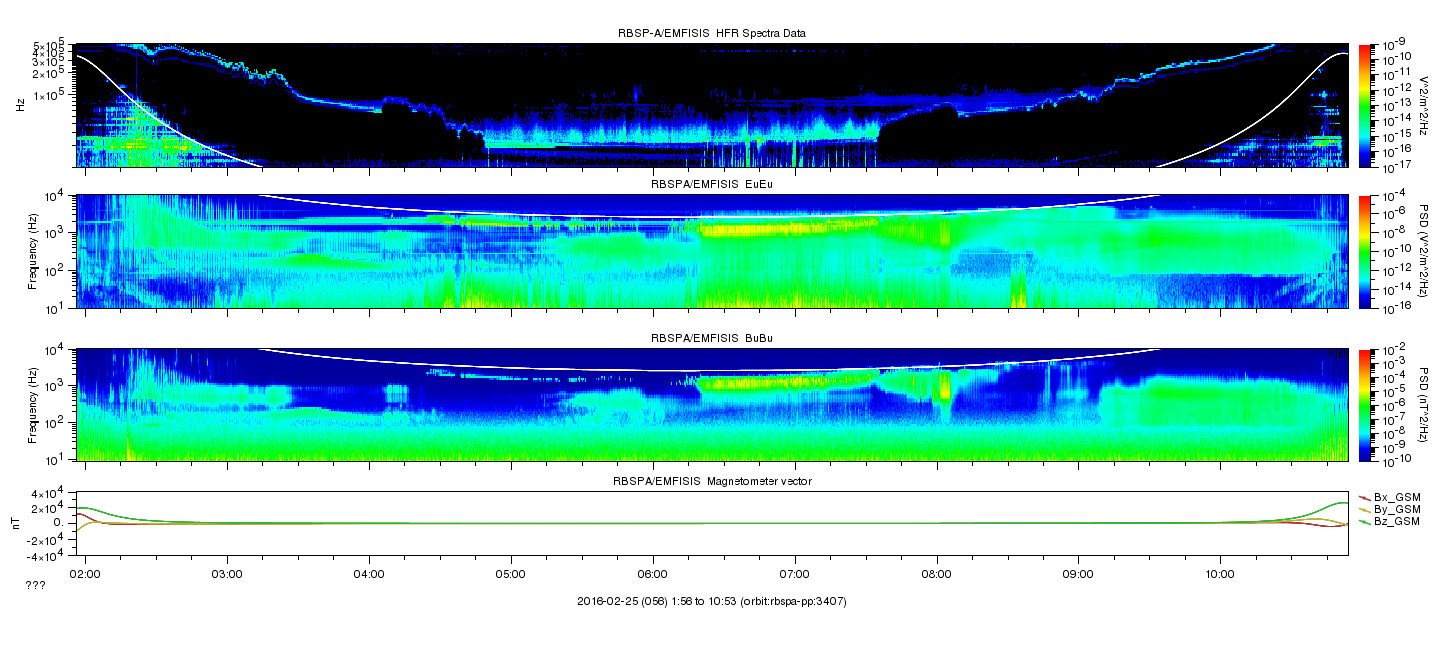1447x658 pixels.
Task: Click the 02:00 time axis label
Action: coord(85,575)
